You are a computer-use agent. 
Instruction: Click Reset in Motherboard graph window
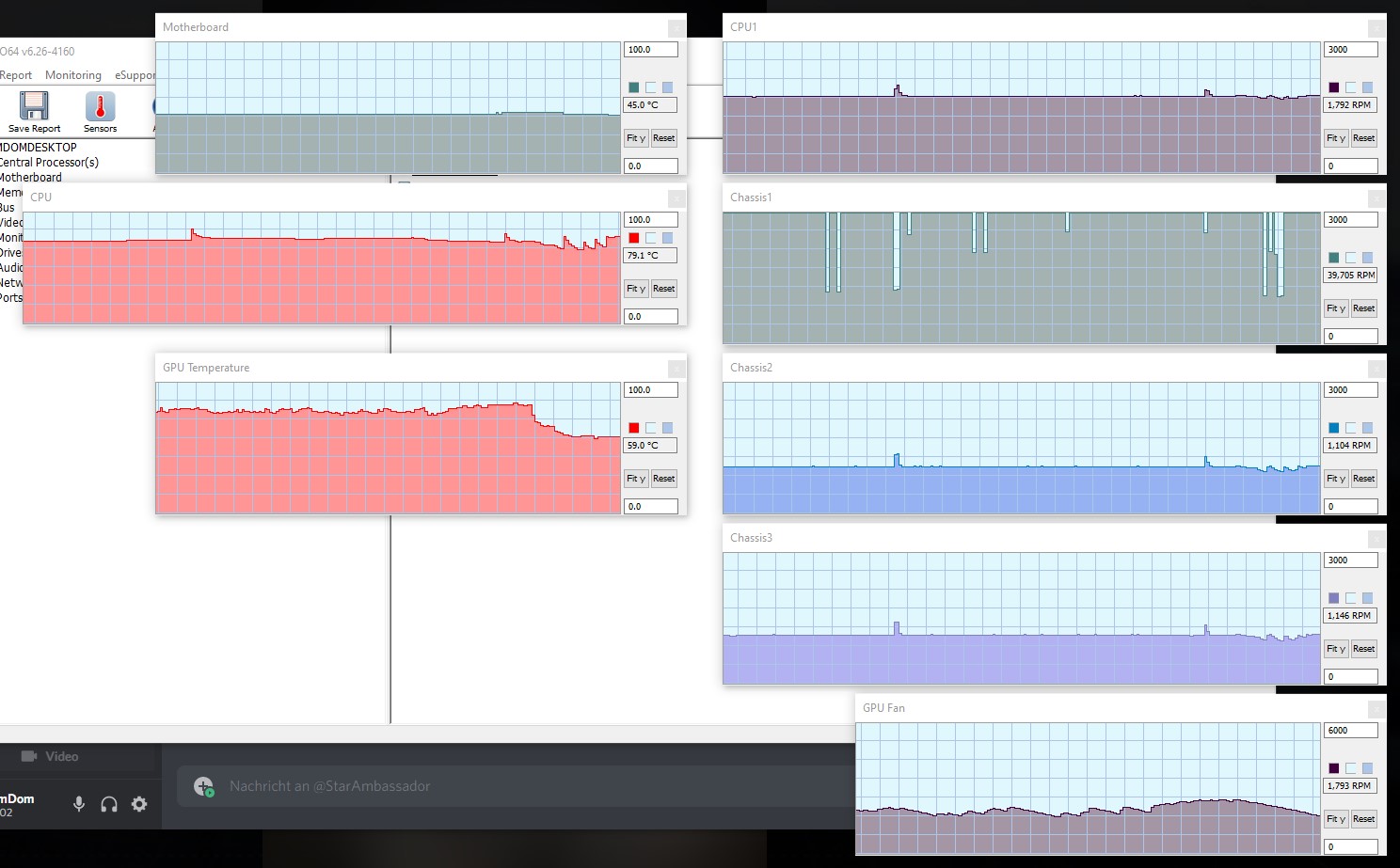pos(663,138)
